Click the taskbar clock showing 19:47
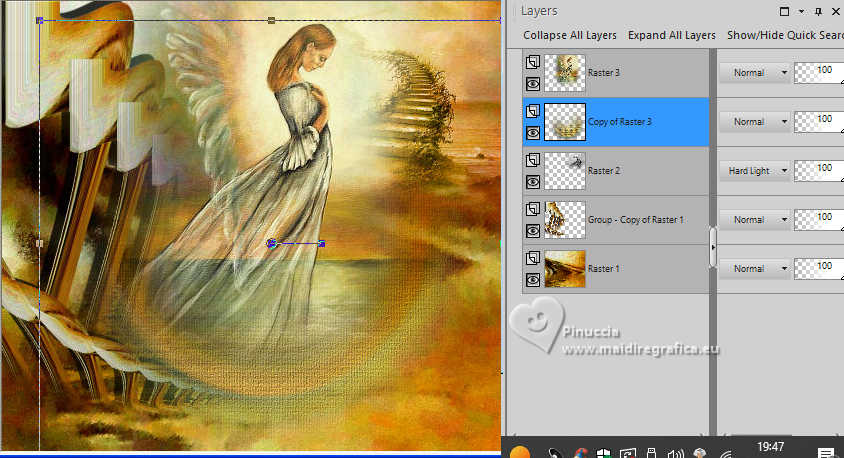The height and width of the screenshot is (458, 844). (x=770, y=447)
